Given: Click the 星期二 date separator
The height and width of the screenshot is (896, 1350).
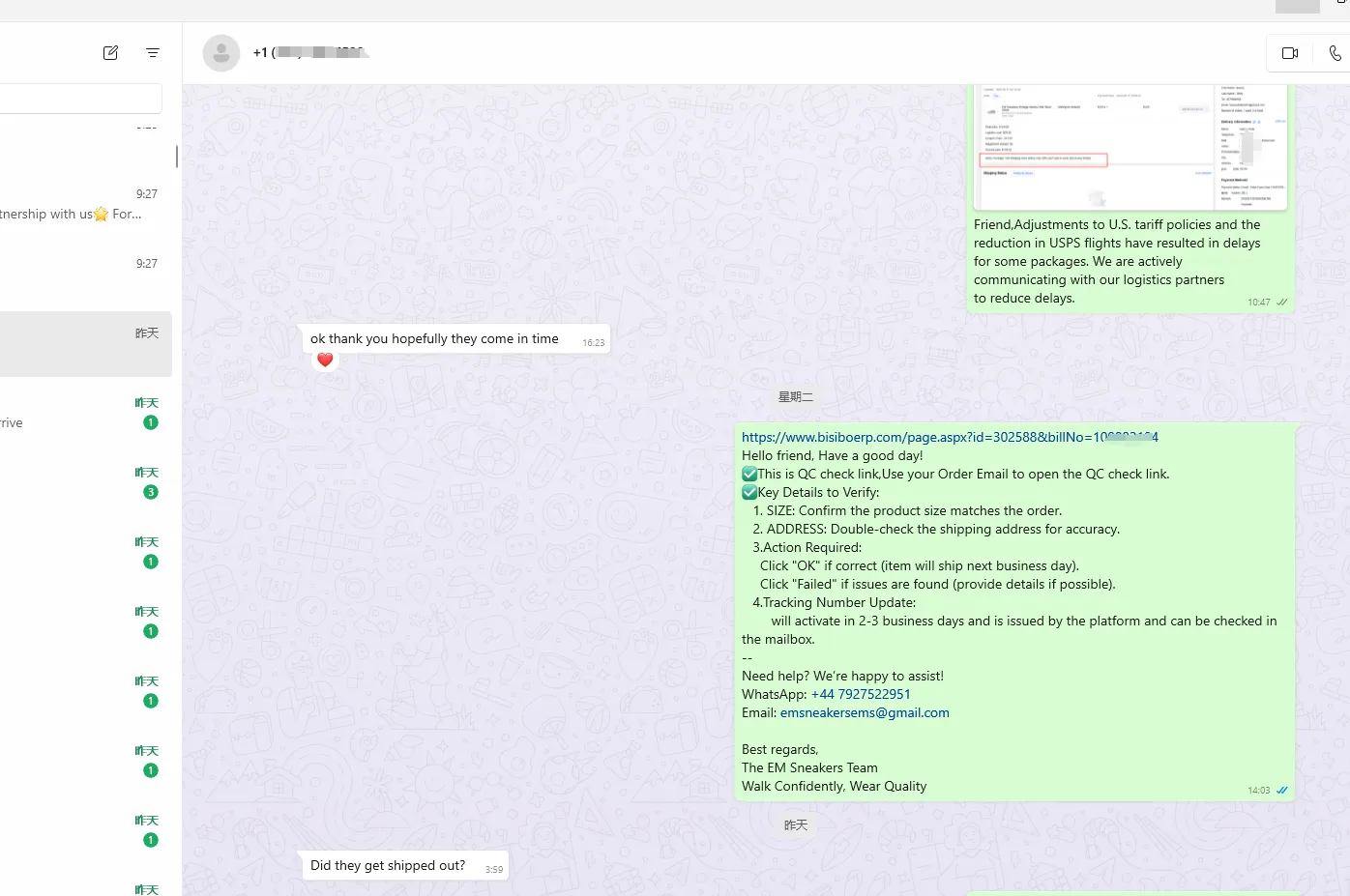Looking at the screenshot, I should [x=796, y=397].
